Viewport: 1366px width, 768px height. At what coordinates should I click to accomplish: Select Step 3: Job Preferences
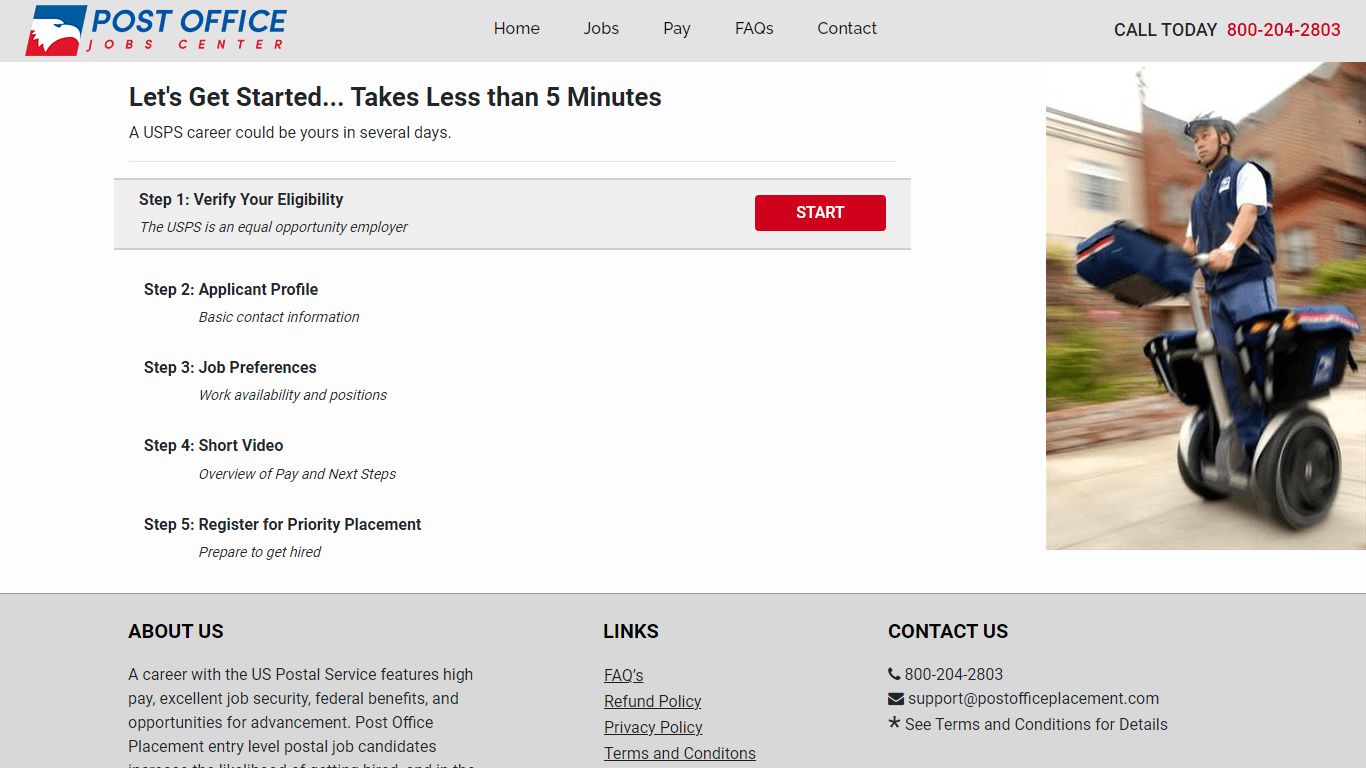230,367
